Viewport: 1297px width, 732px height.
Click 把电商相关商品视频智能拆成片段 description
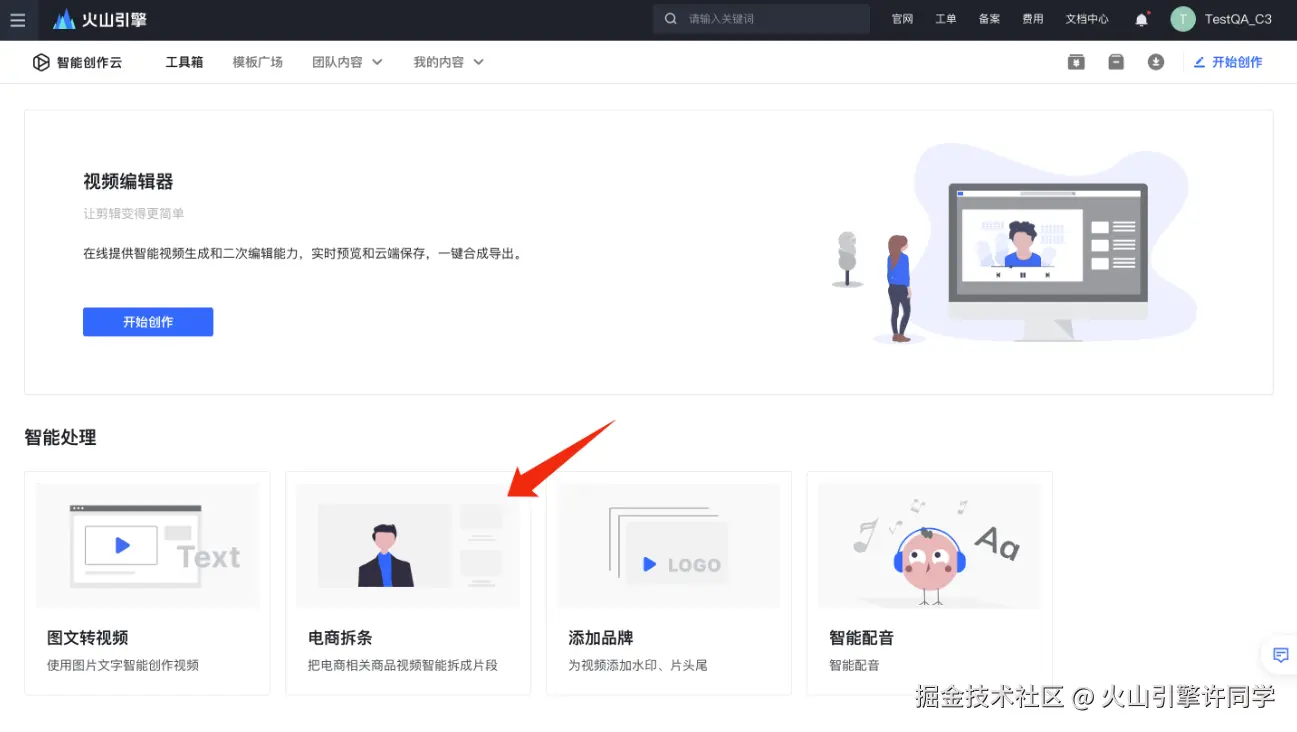403,665
